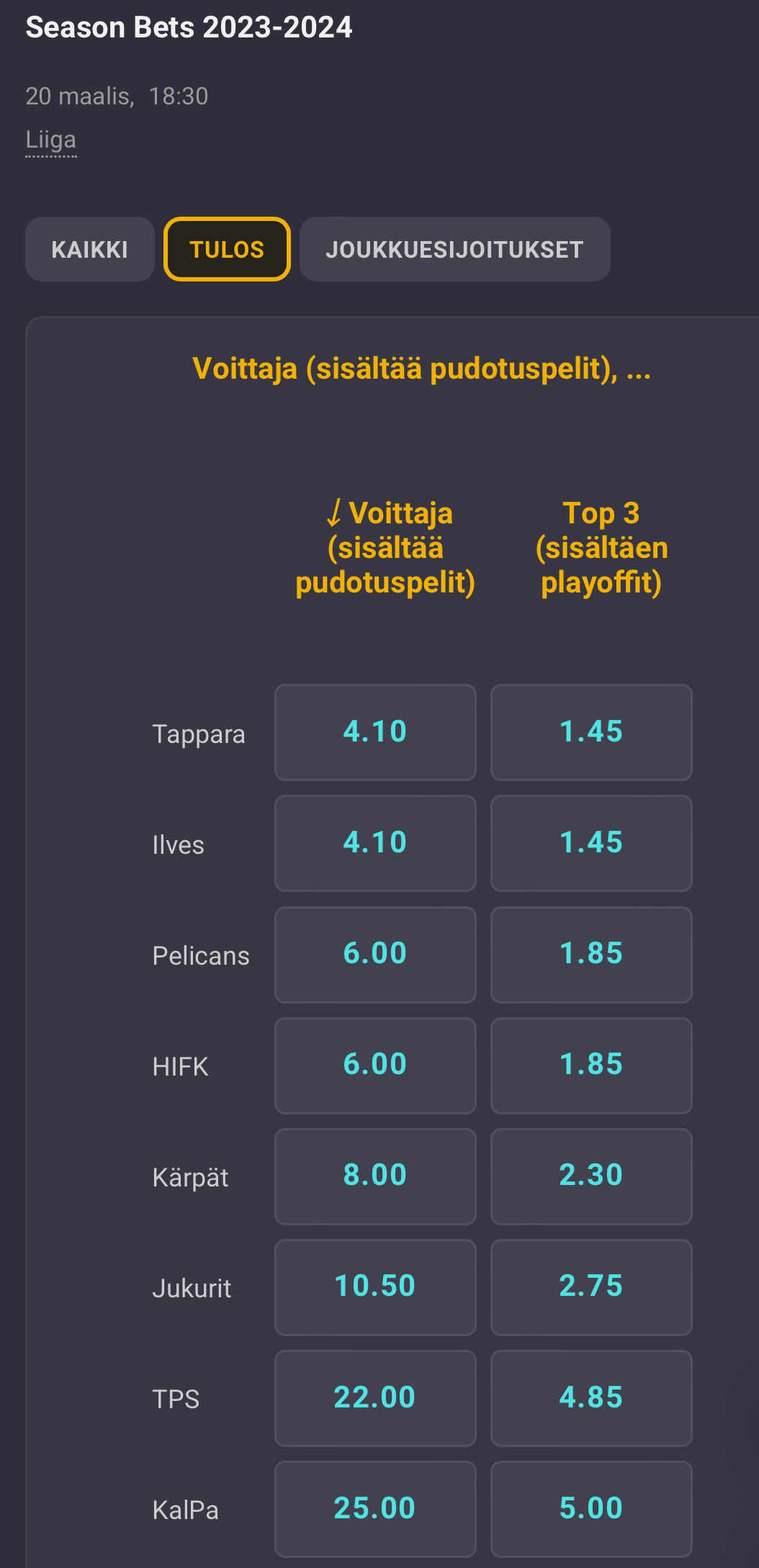Viewport: 759px width, 1568px height.
Task: Switch to the KAIKKI tab
Action: tap(89, 249)
